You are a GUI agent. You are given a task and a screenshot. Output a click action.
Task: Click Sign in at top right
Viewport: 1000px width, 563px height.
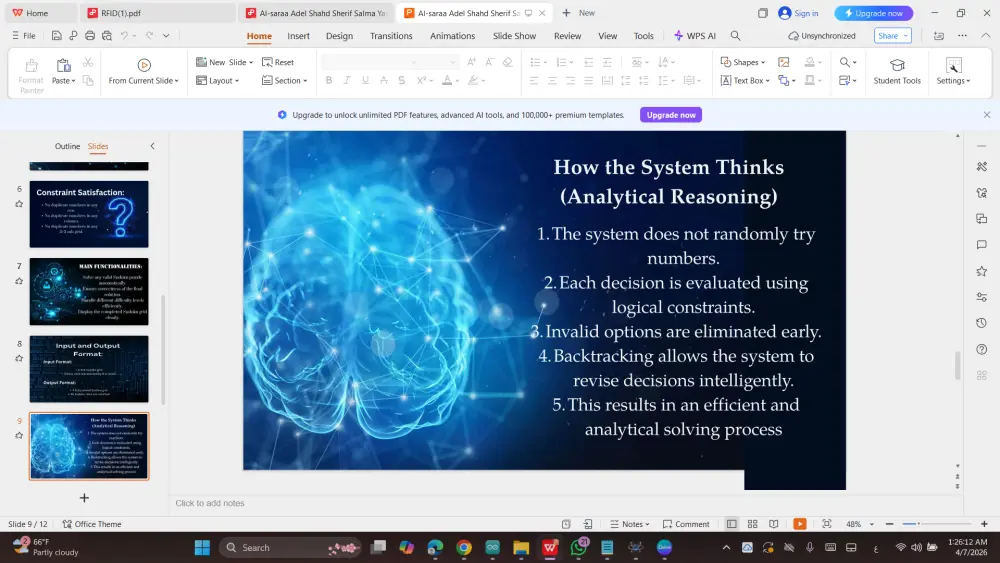tap(798, 13)
